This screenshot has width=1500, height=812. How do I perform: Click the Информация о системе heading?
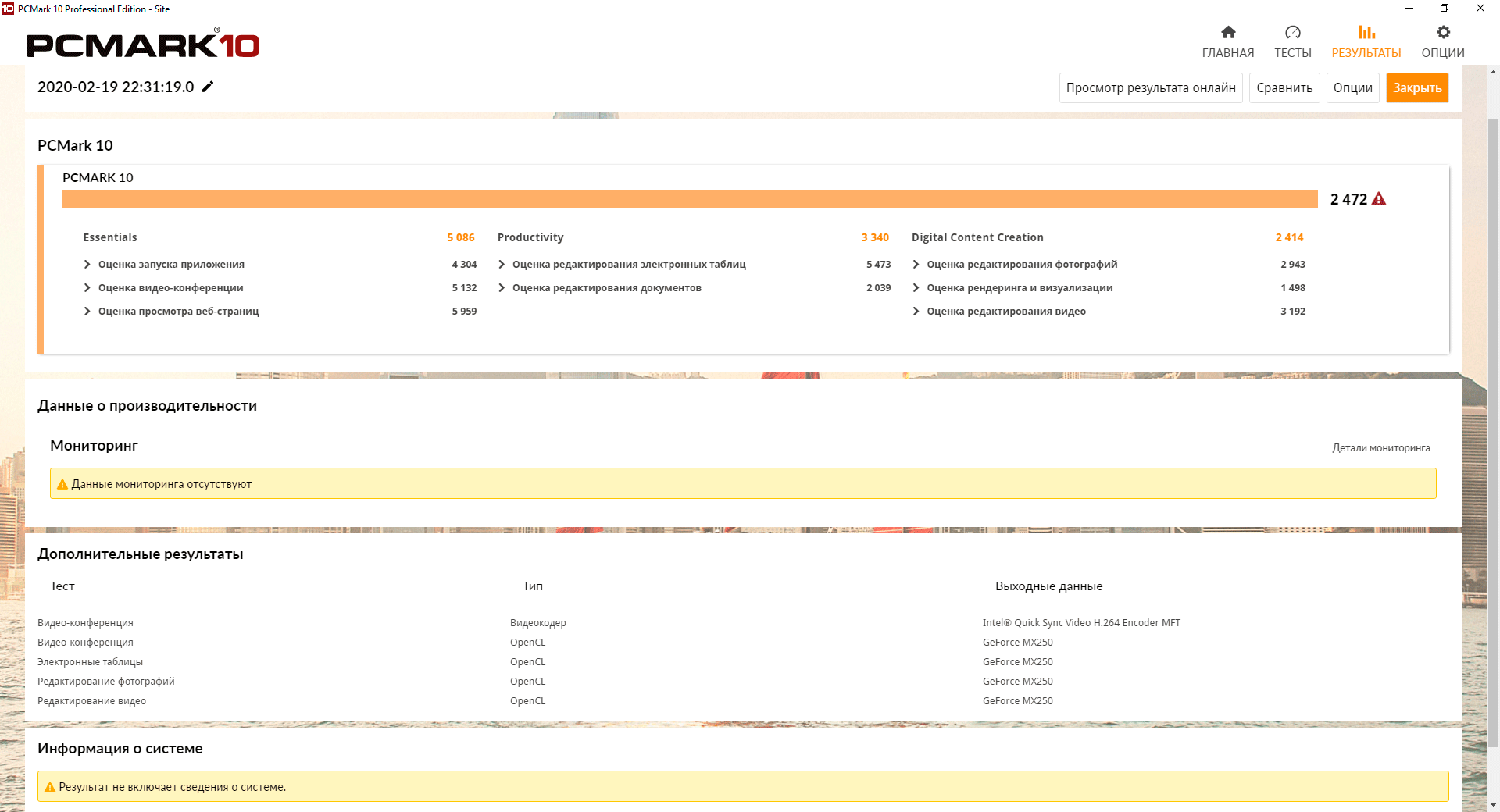(x=120, y=749)
